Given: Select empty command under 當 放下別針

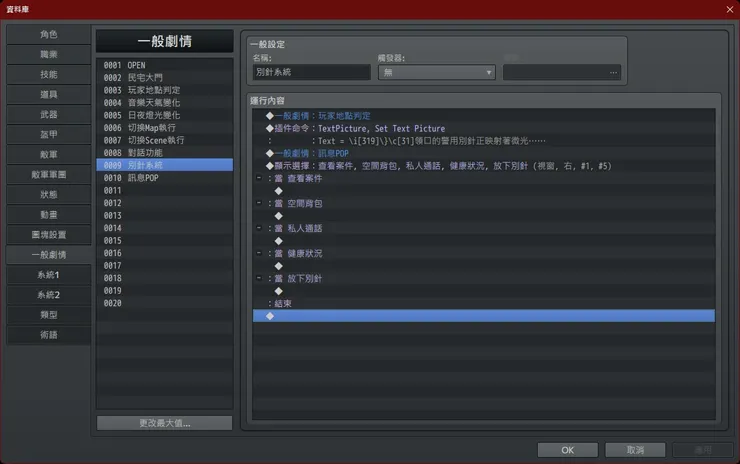Looking at the screenshot, I should pos(484,291).
